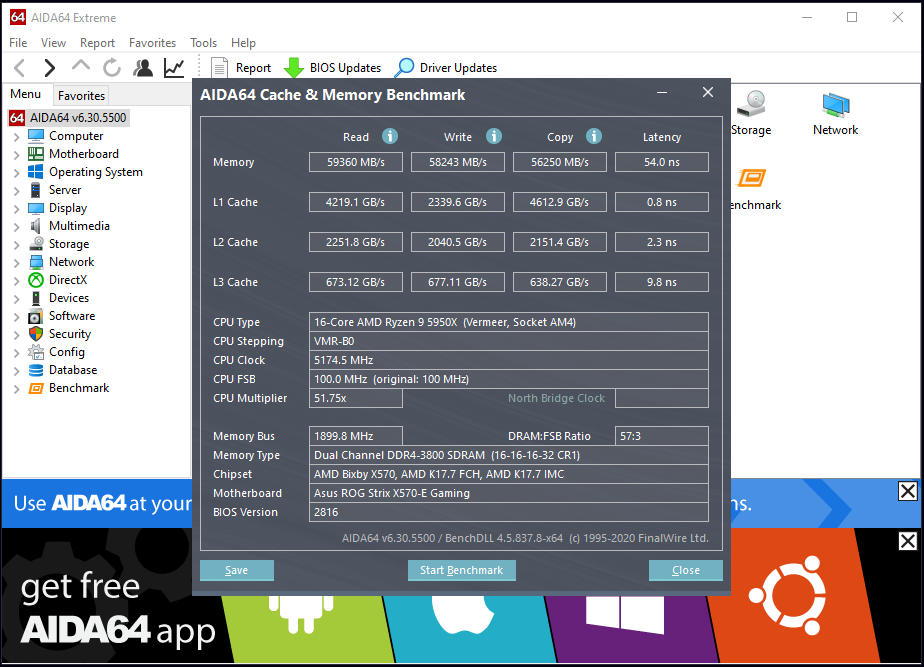Select the Server tree item
This screenshot has height=667, width=924.
point(65,190)
